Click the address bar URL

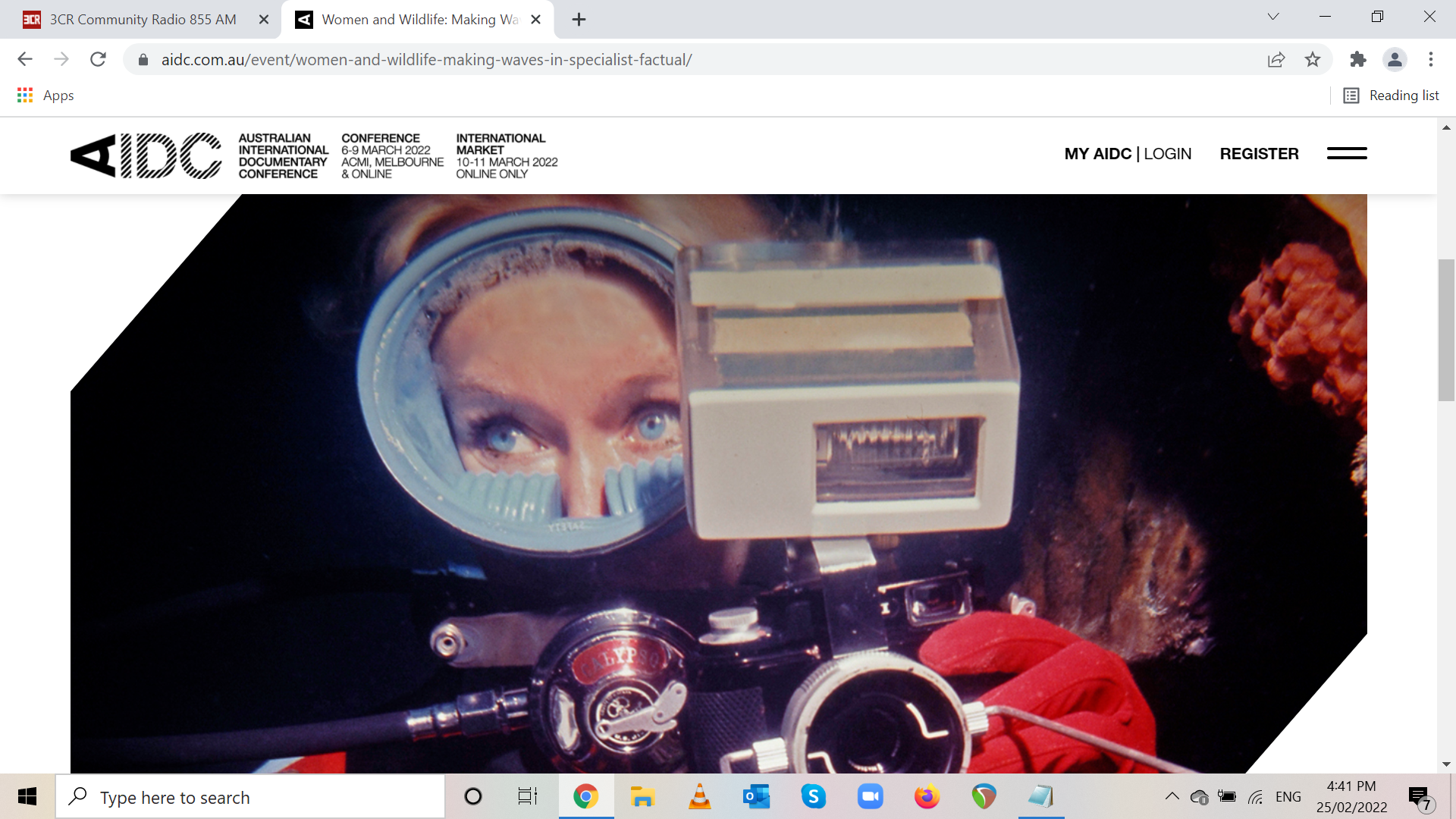coord(426,60)
